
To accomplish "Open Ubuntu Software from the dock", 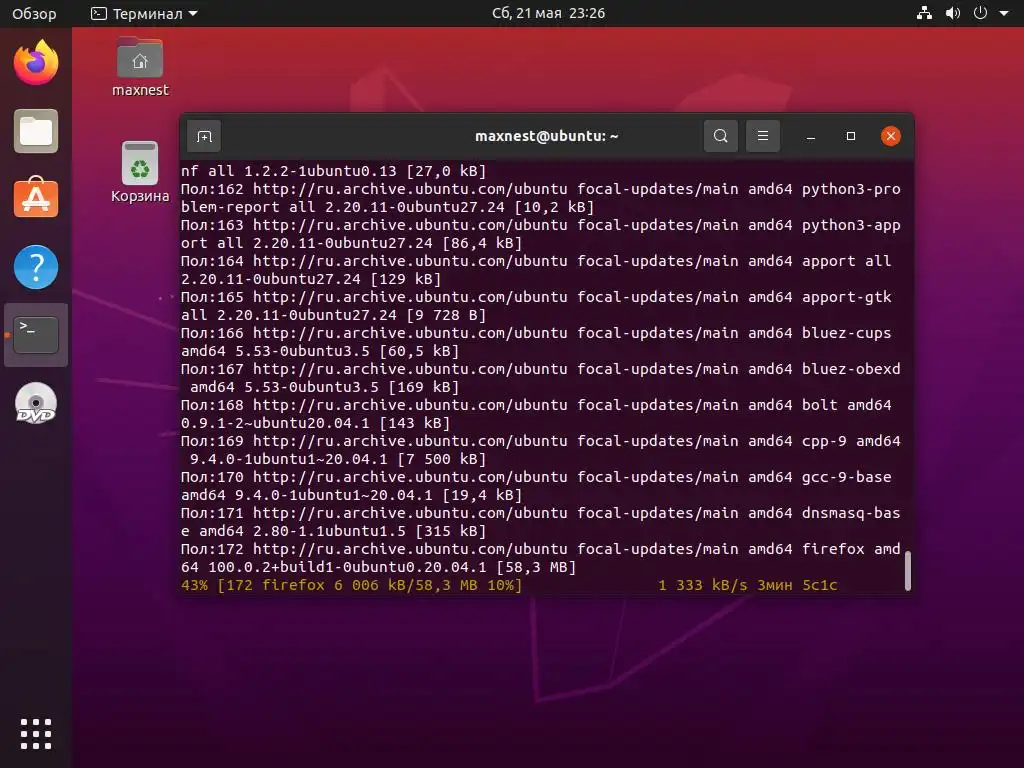I will (x=36, y=198).
